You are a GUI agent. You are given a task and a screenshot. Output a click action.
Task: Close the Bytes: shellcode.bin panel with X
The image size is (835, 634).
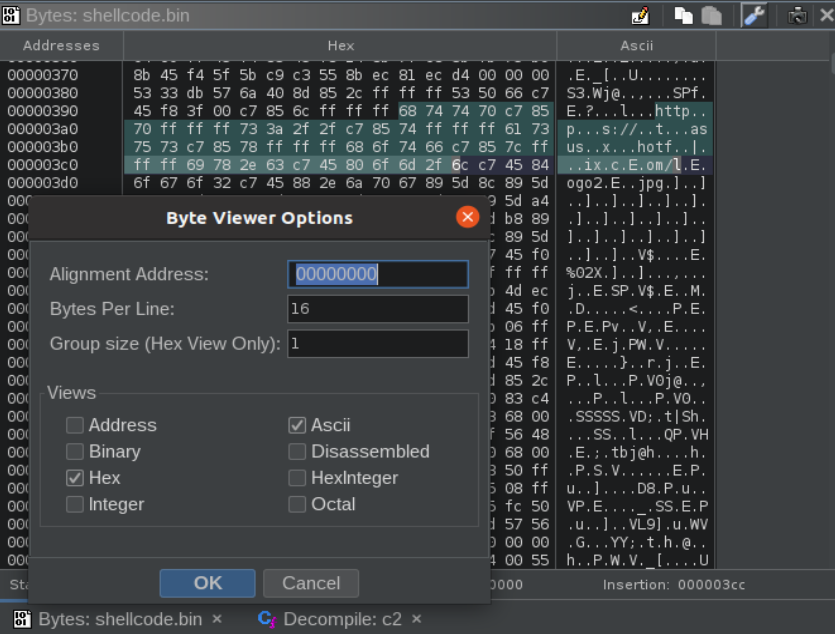coord(826,15)
